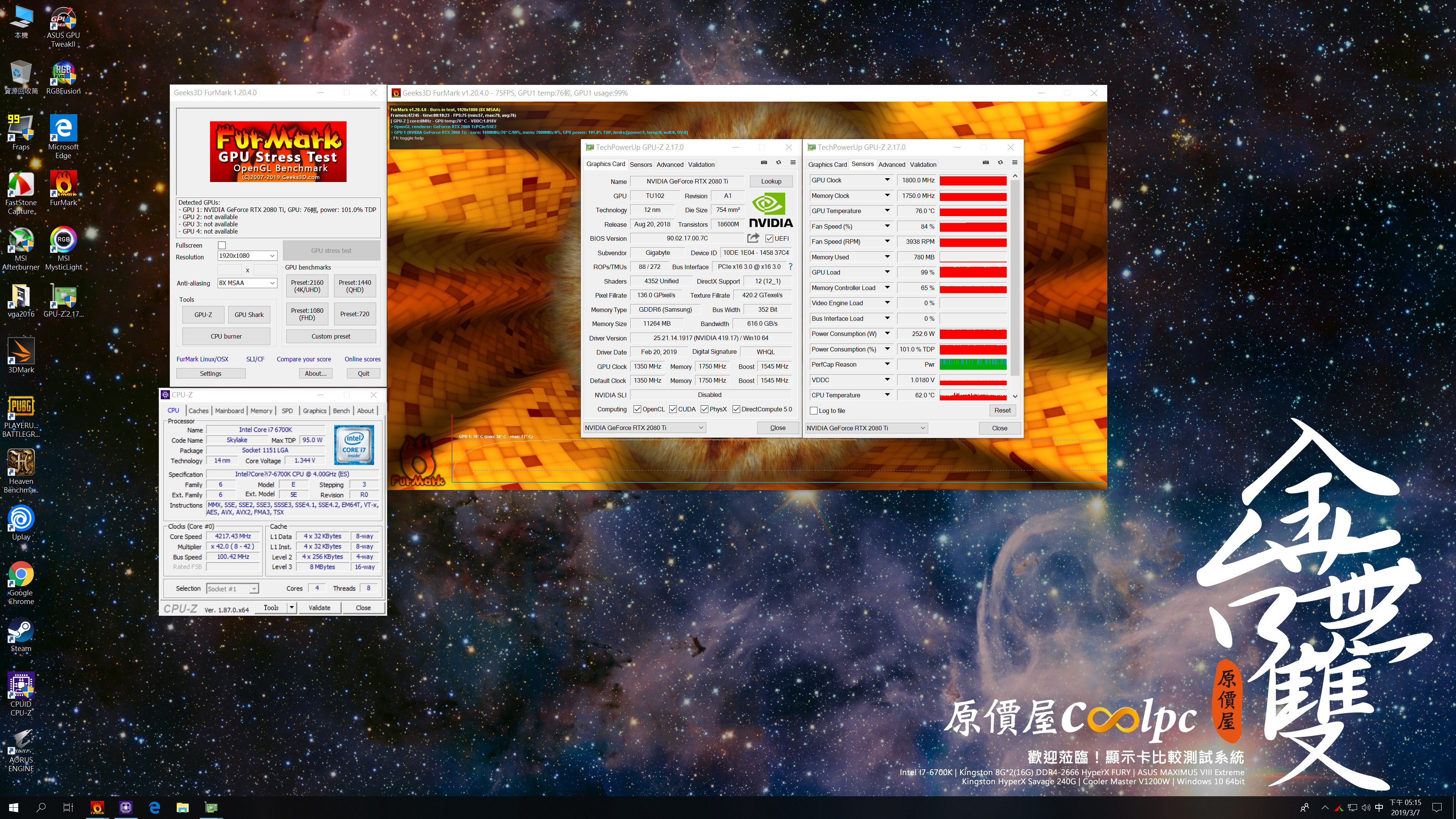The width and height of the screenshot is (1456, 819).
Task: Toggle PhysX computing checkbox
Action: pyautogui.click(x=704, y=409)
